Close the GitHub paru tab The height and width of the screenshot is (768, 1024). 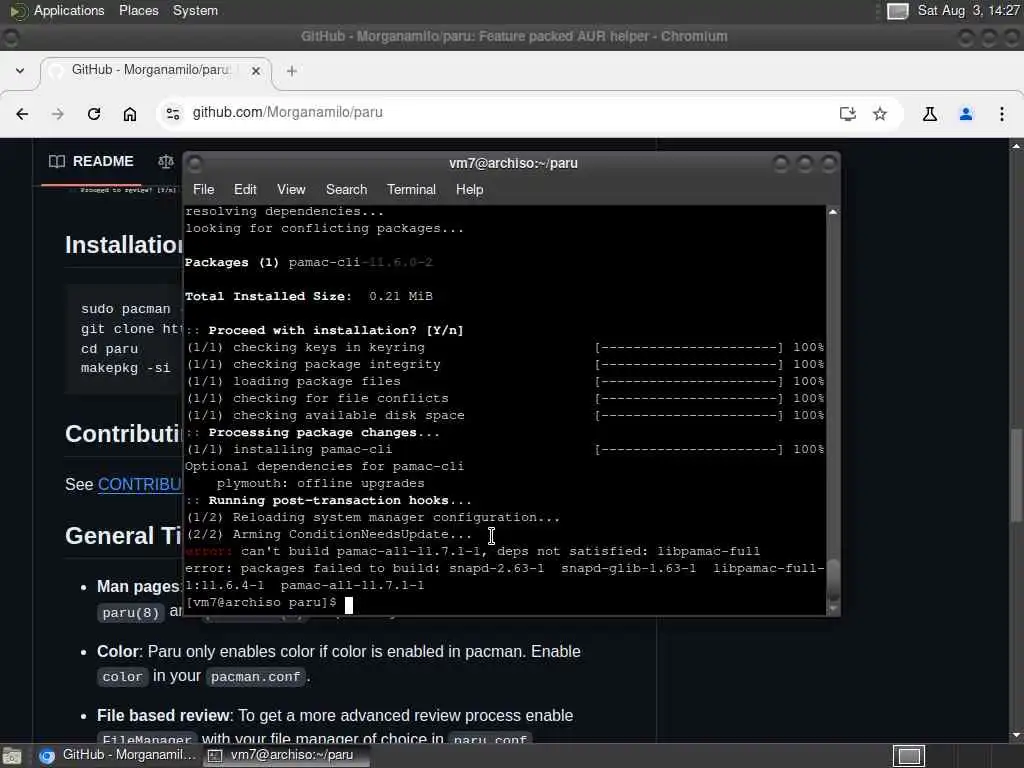(256, 71)
